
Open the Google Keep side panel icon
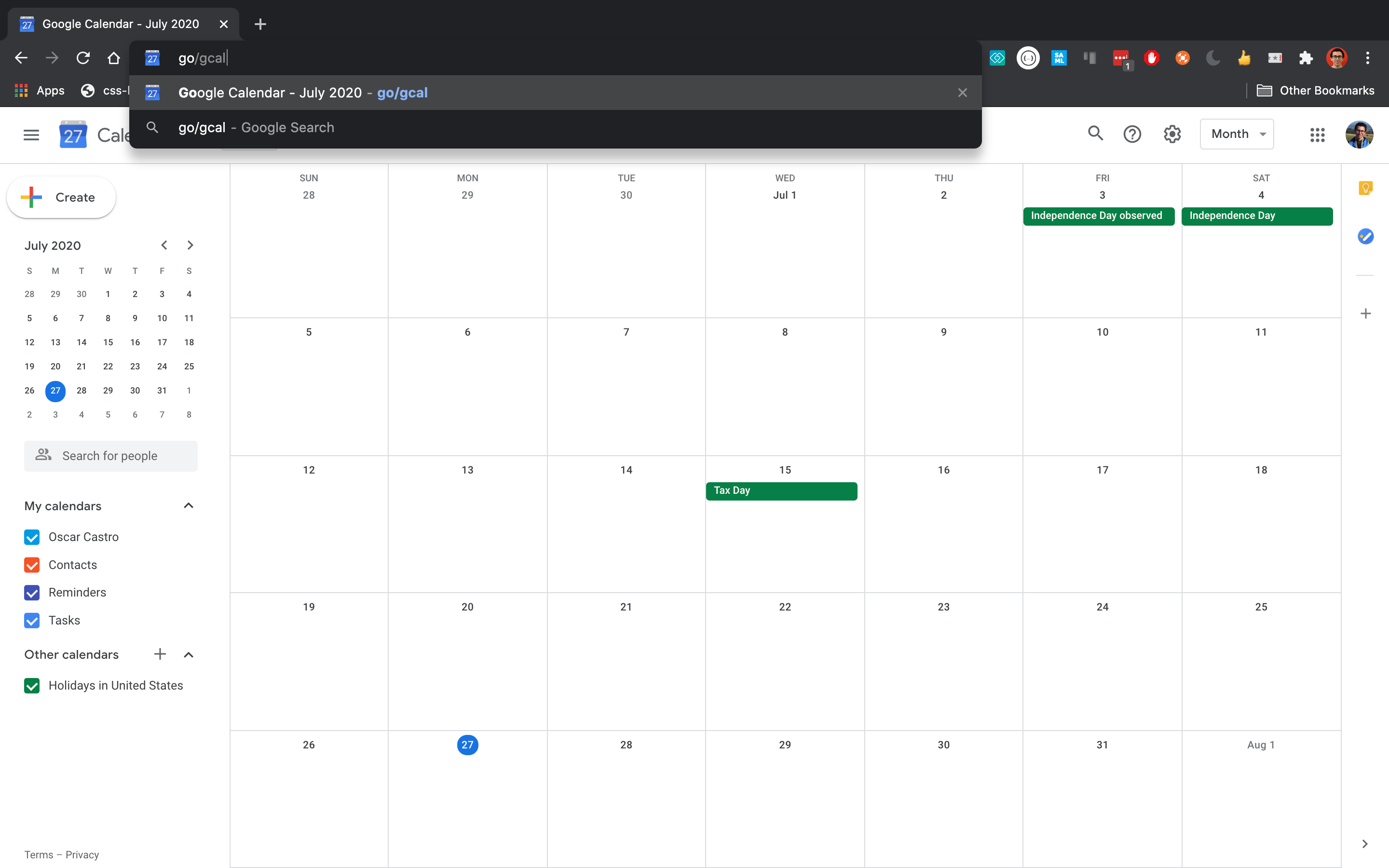(x=1365, y=188)
